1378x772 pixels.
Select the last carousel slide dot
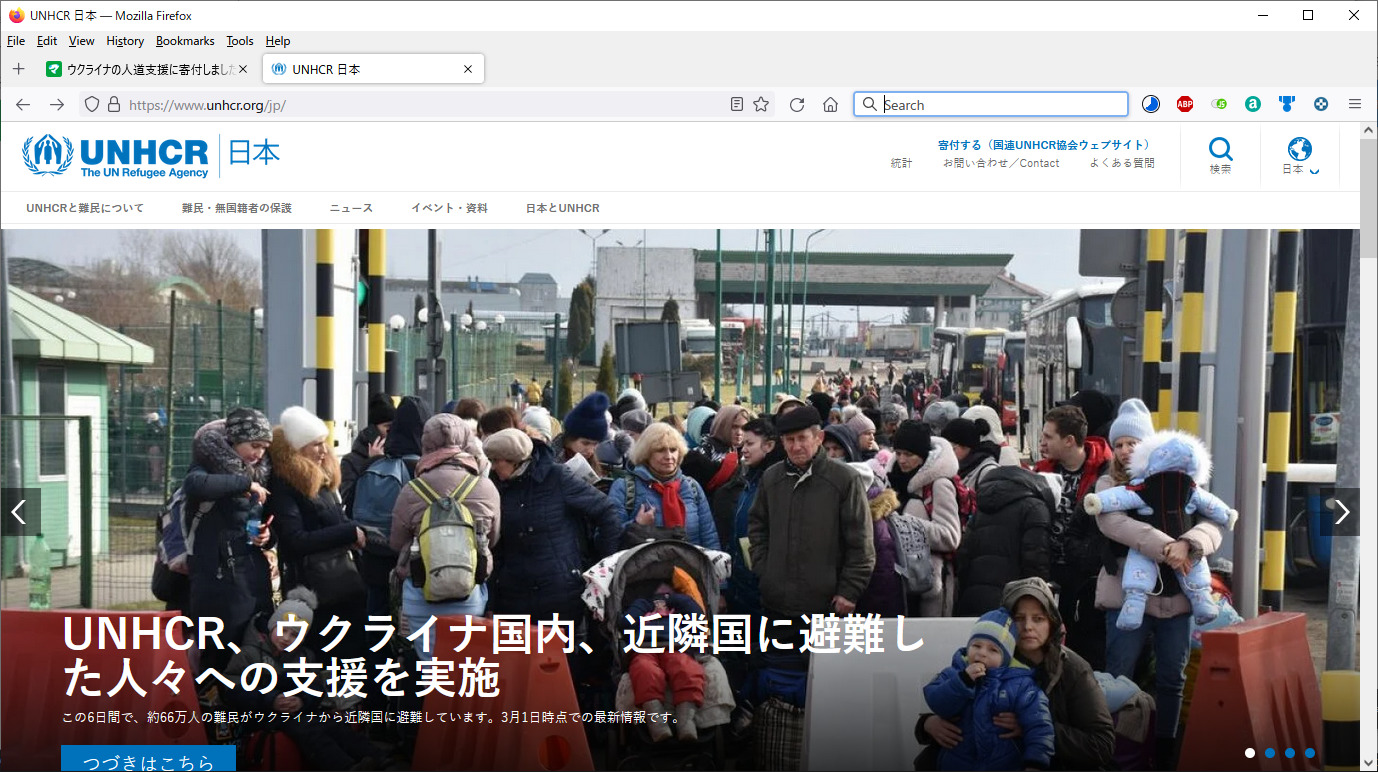click(x=1310, y=753)
